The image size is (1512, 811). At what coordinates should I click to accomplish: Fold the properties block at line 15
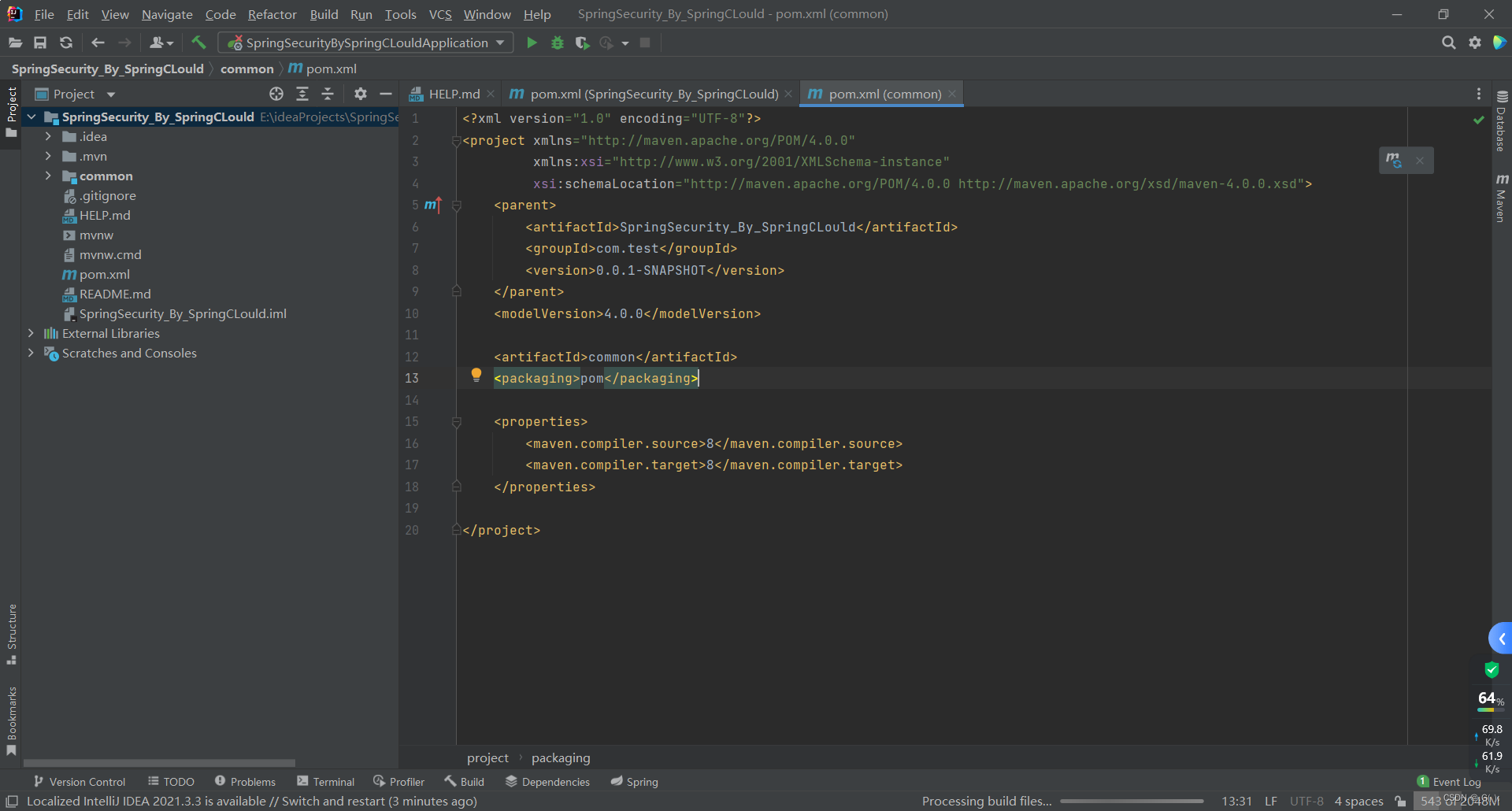tap(456, 422)
